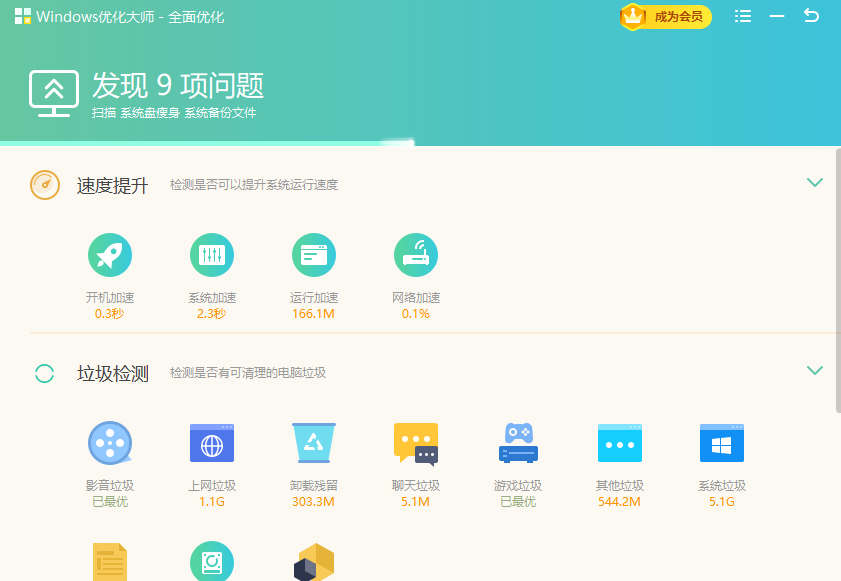
Task: Click the 运行加速 memory boost icon
Action: (x=314, y=254)
